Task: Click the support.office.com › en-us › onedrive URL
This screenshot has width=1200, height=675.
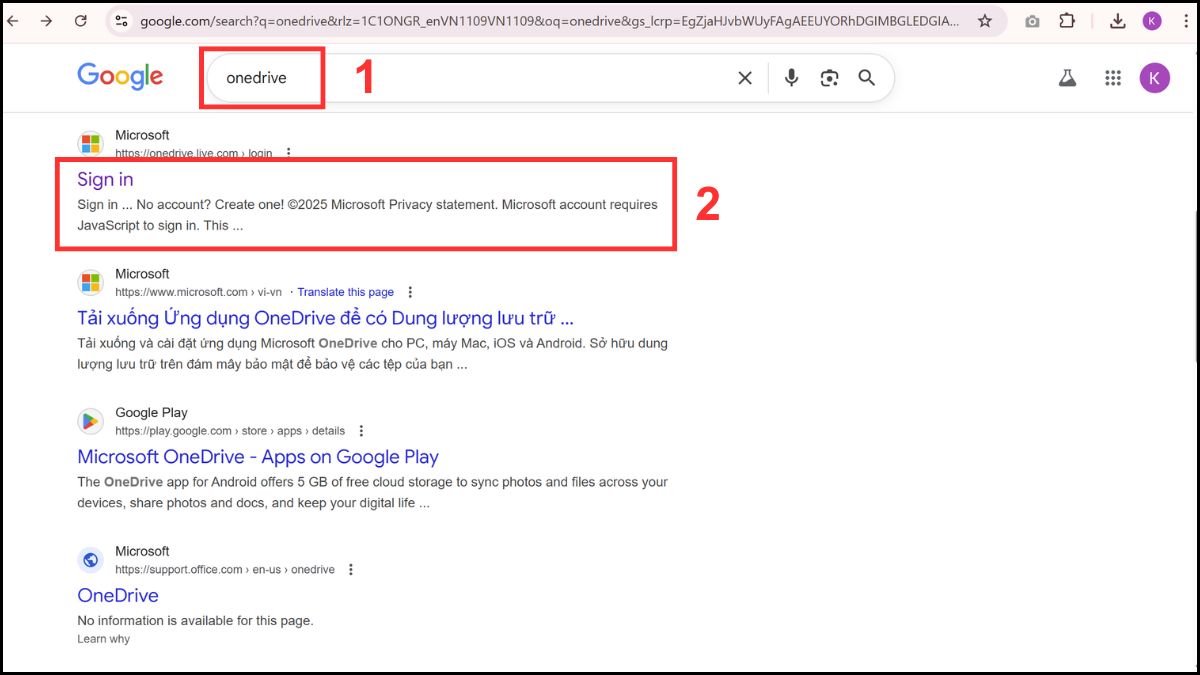Action: (225, 570)
